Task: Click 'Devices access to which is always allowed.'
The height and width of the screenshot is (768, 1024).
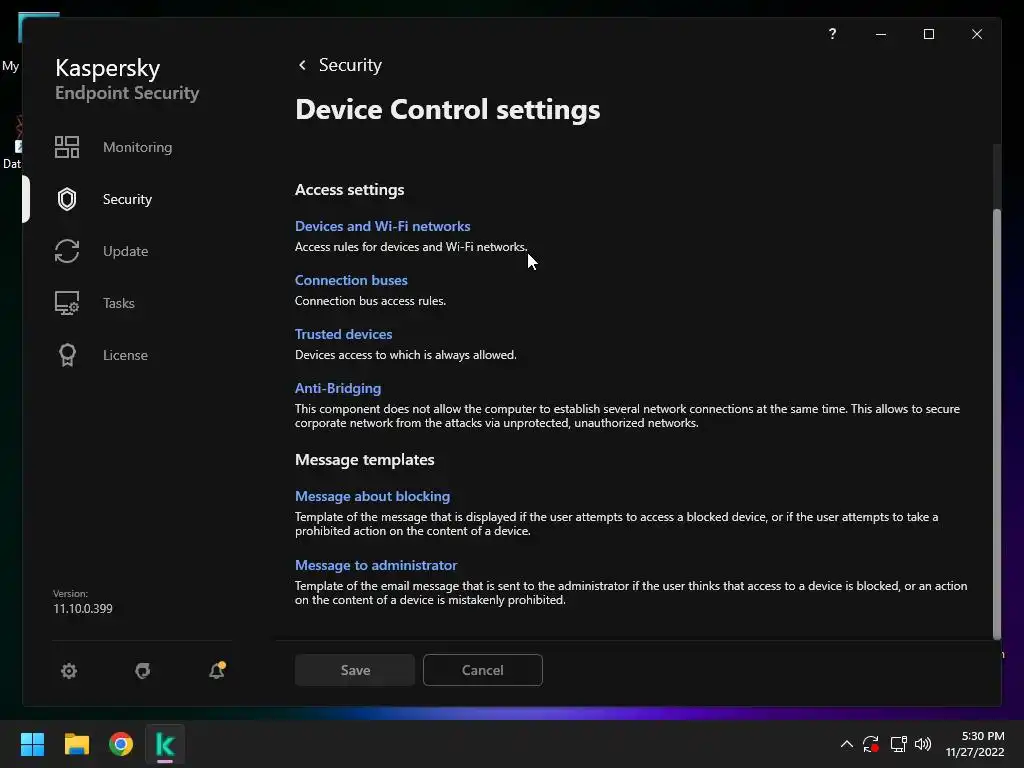Action: [x=406, y=355]
